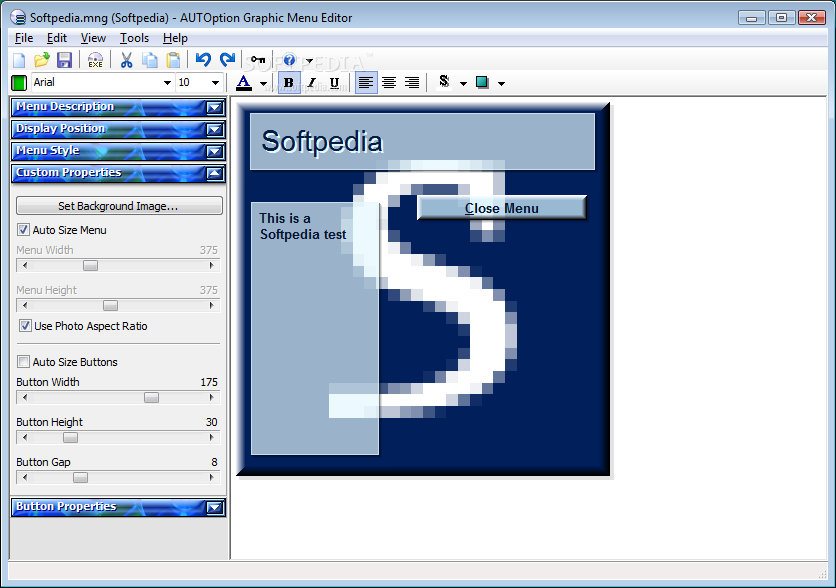836x588 pixels.
Task: Click the blue help question mark icon
Action: click(x=290, y=60)
